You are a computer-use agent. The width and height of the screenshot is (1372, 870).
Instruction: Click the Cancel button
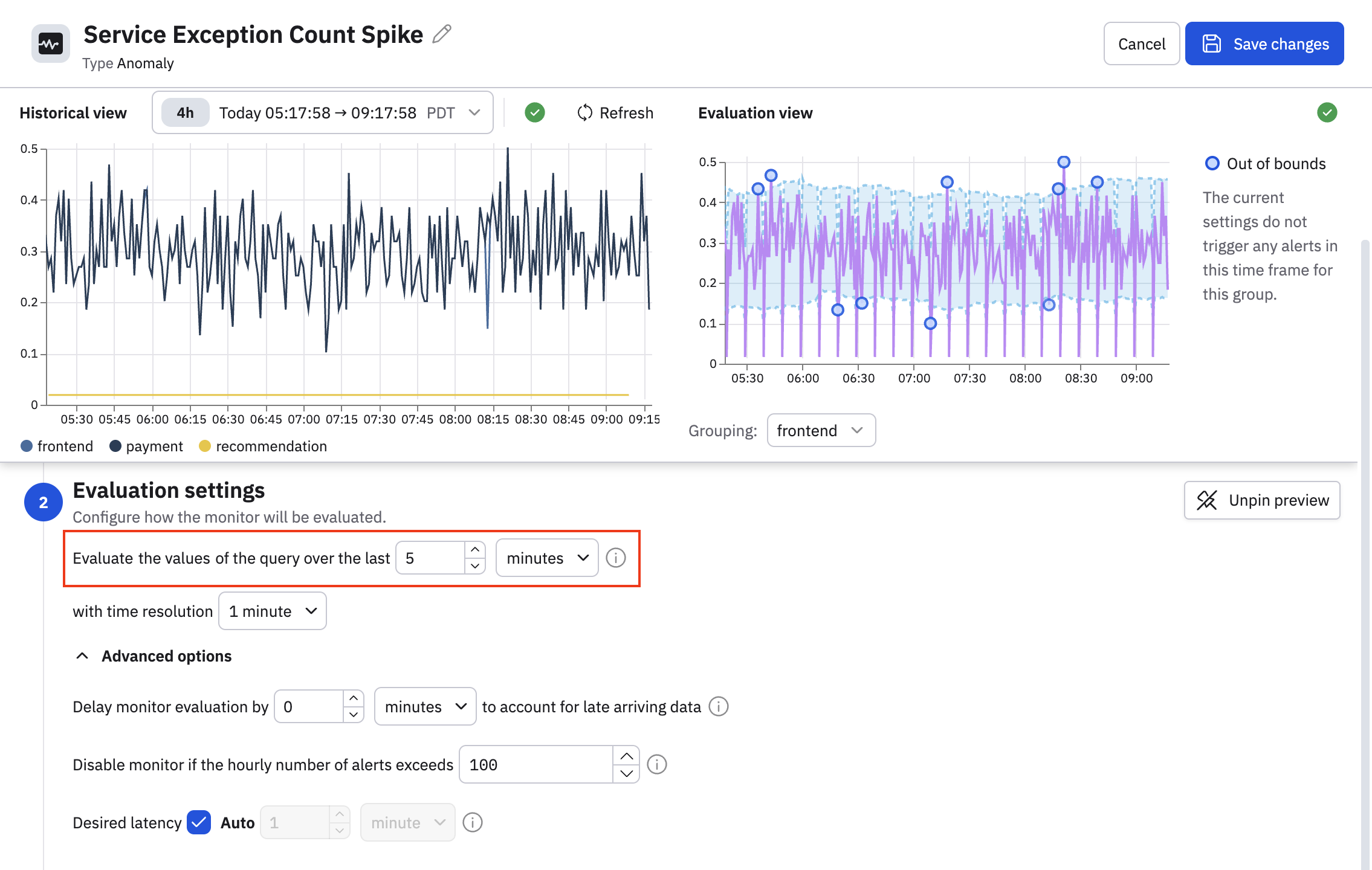[1141, 43]
